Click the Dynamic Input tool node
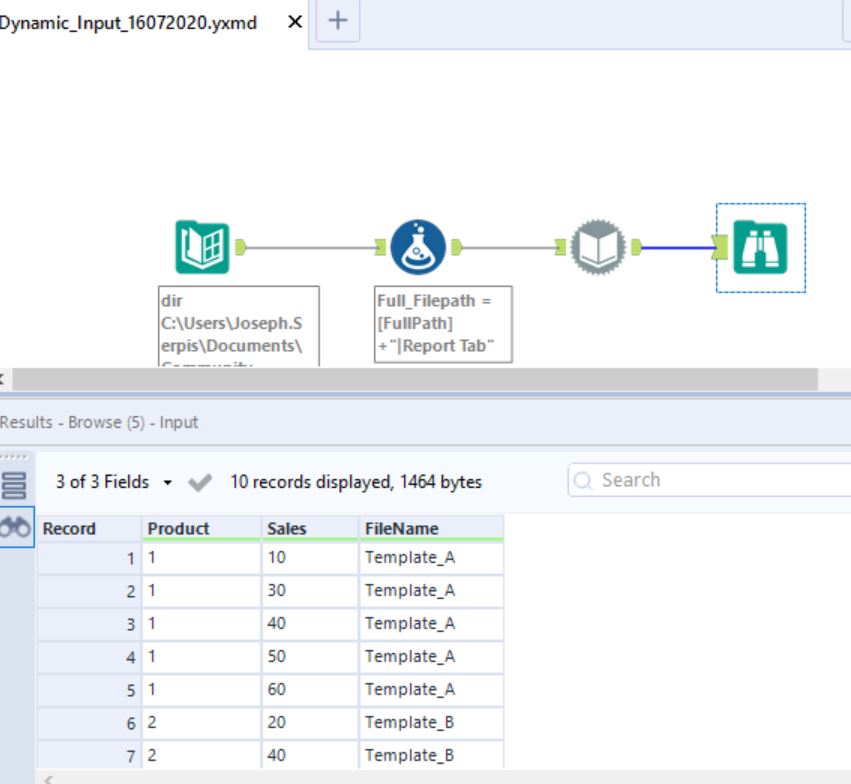Screen dimensions: 851x784 point(598,247)
